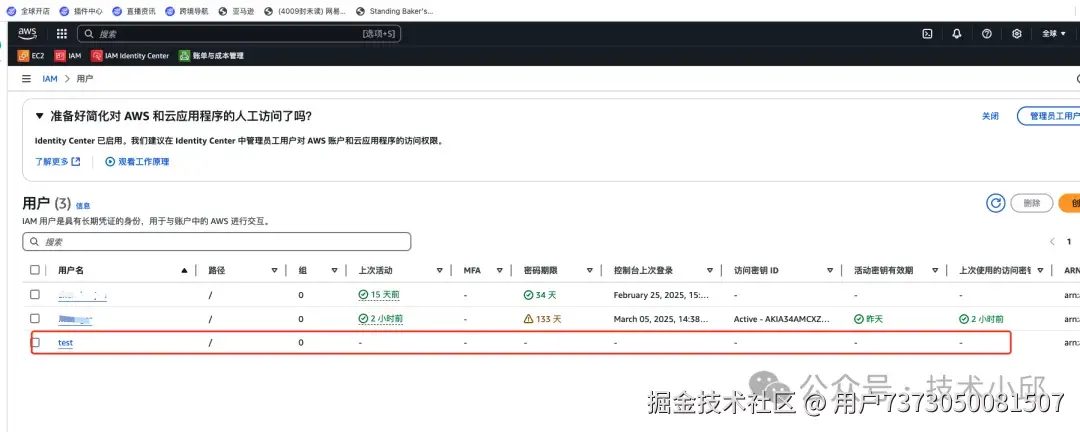Launch the CloudShell terminal icon

coord(927,34)
